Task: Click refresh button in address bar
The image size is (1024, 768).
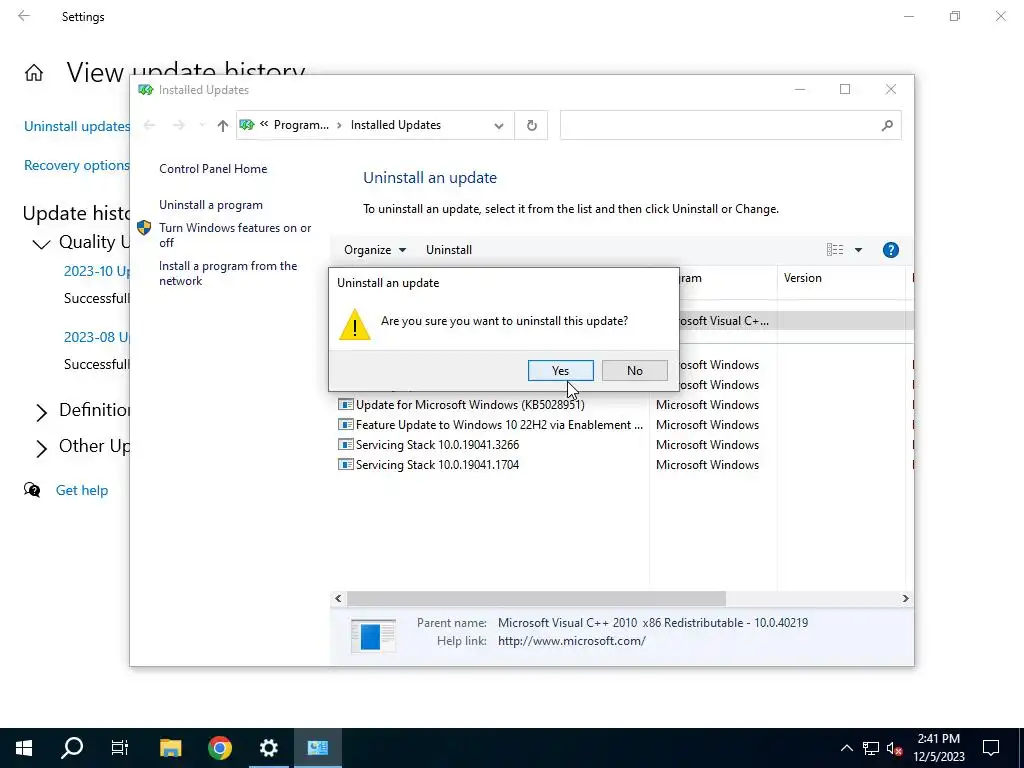Action: point(532,125)
